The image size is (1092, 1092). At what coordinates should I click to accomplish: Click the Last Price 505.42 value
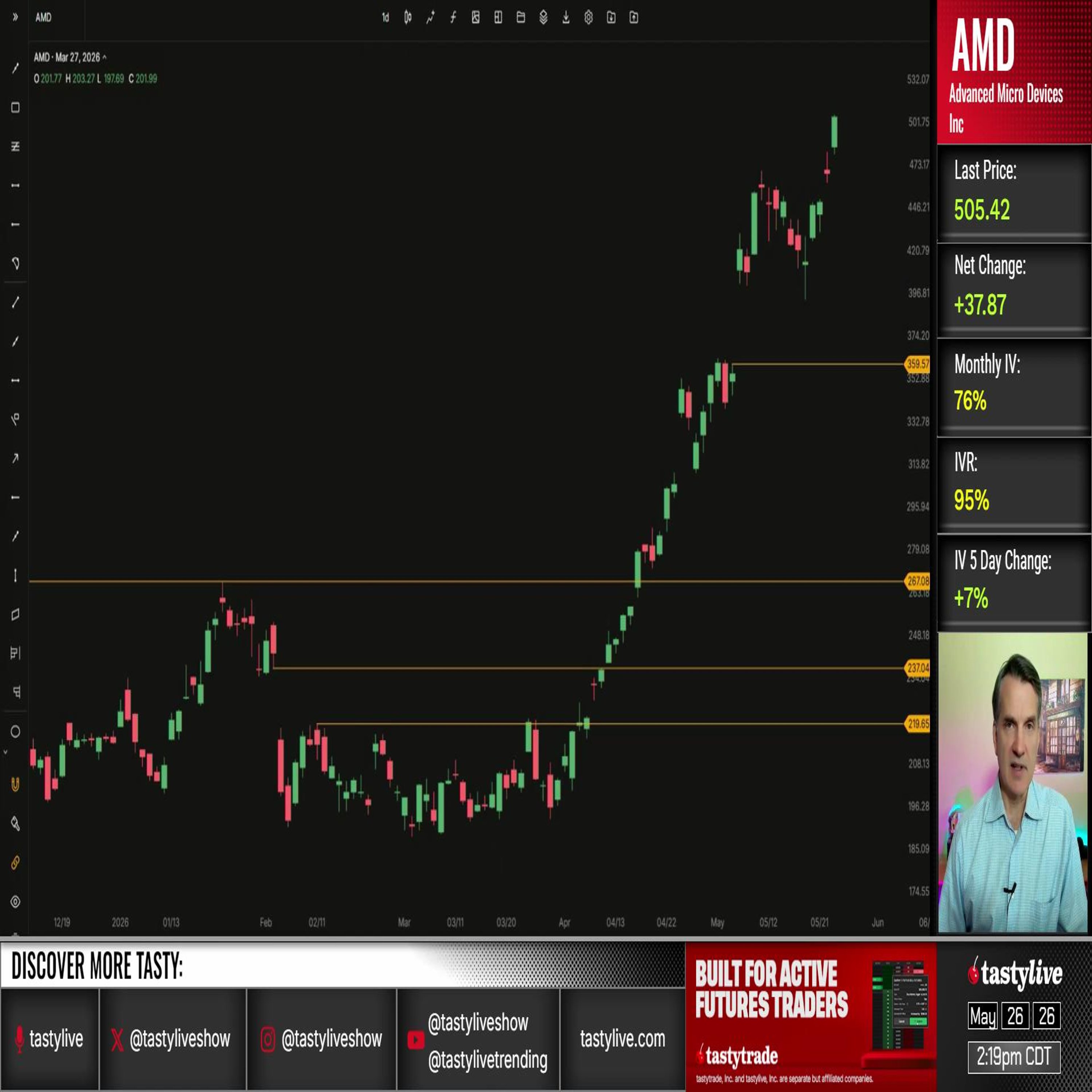[x=982, y=210]
